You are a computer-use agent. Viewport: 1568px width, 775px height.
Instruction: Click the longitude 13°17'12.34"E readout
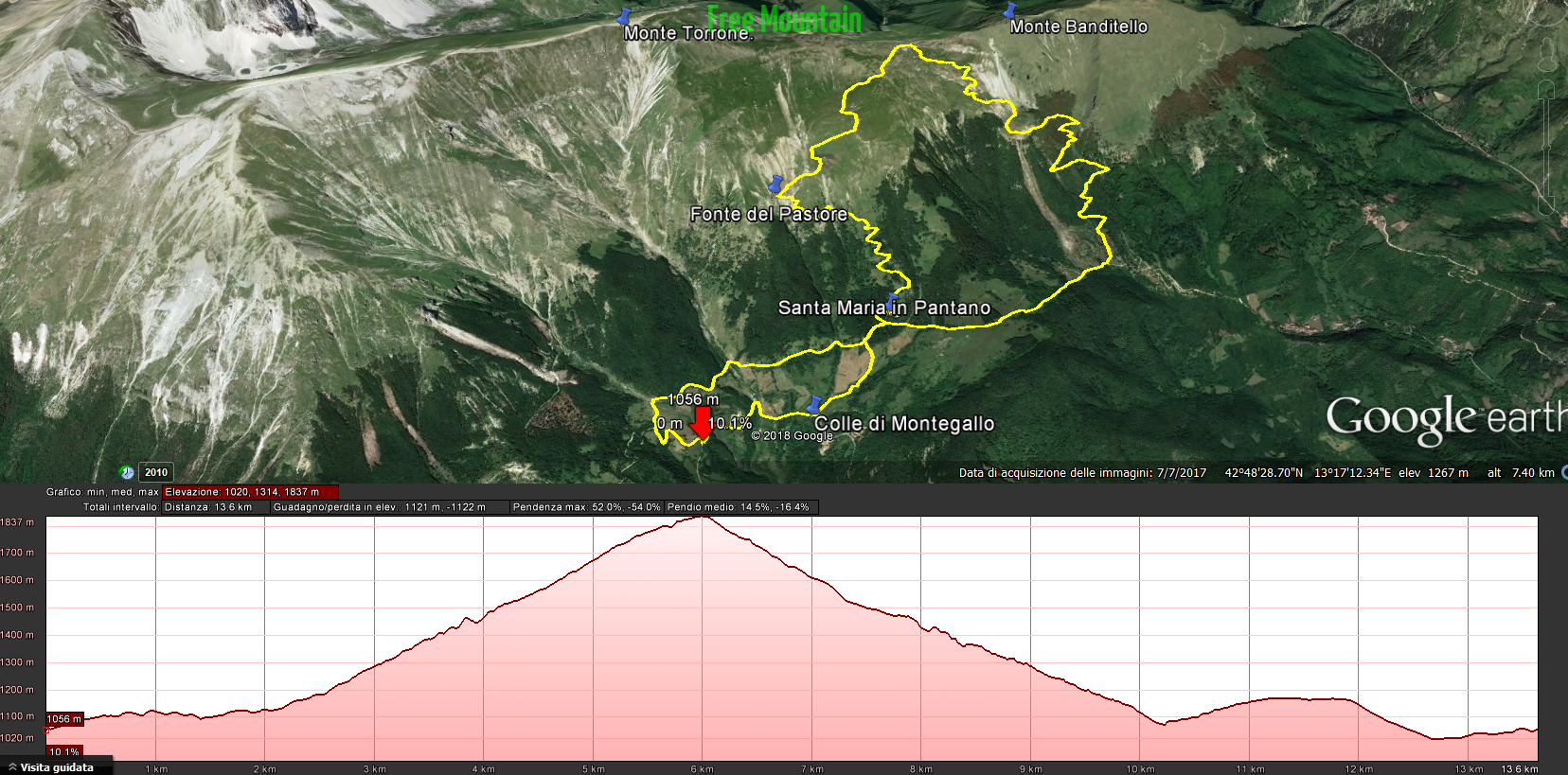(1352, 473)
